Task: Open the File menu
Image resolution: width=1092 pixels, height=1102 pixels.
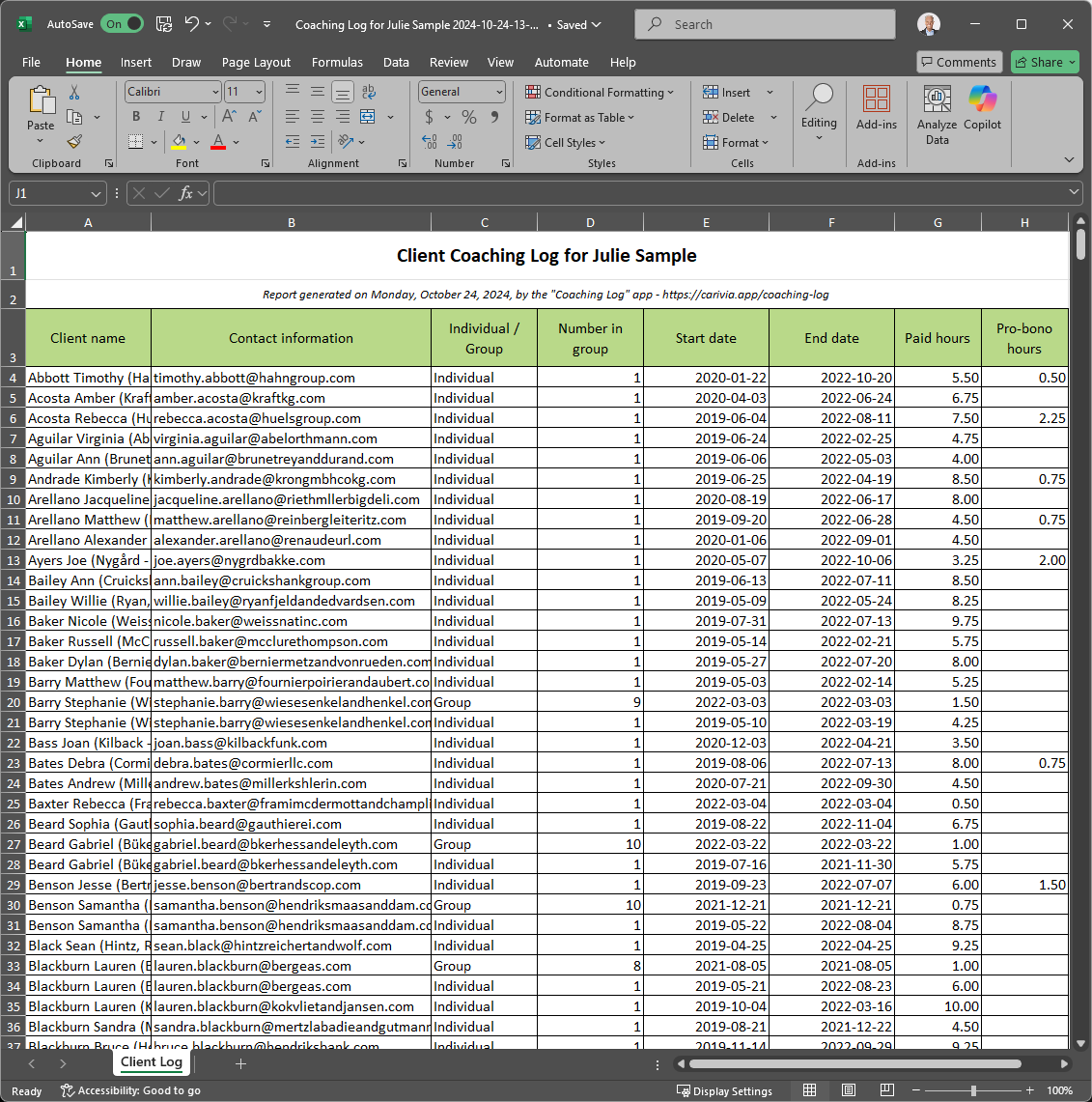Action: [32, 62]
